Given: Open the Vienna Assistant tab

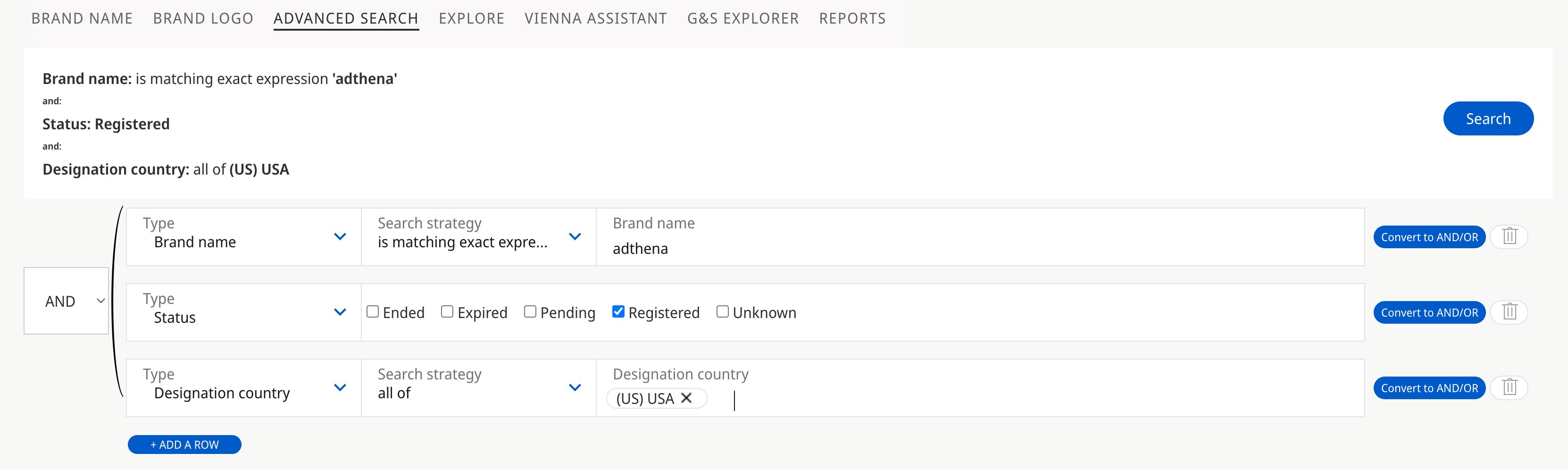Looking at the screenshot, I should tap(595, 18).
